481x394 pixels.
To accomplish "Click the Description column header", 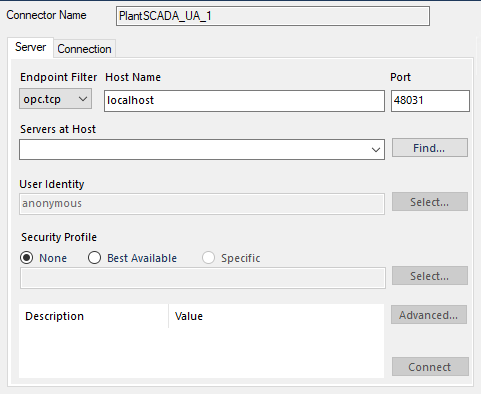I will pyautogui.click(x=94, y=316).
